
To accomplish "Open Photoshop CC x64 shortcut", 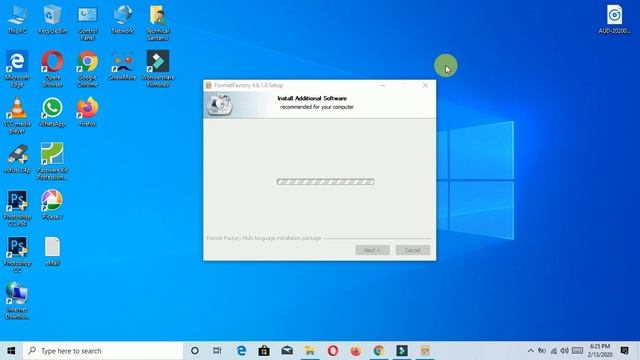I will tap(17, 208).
